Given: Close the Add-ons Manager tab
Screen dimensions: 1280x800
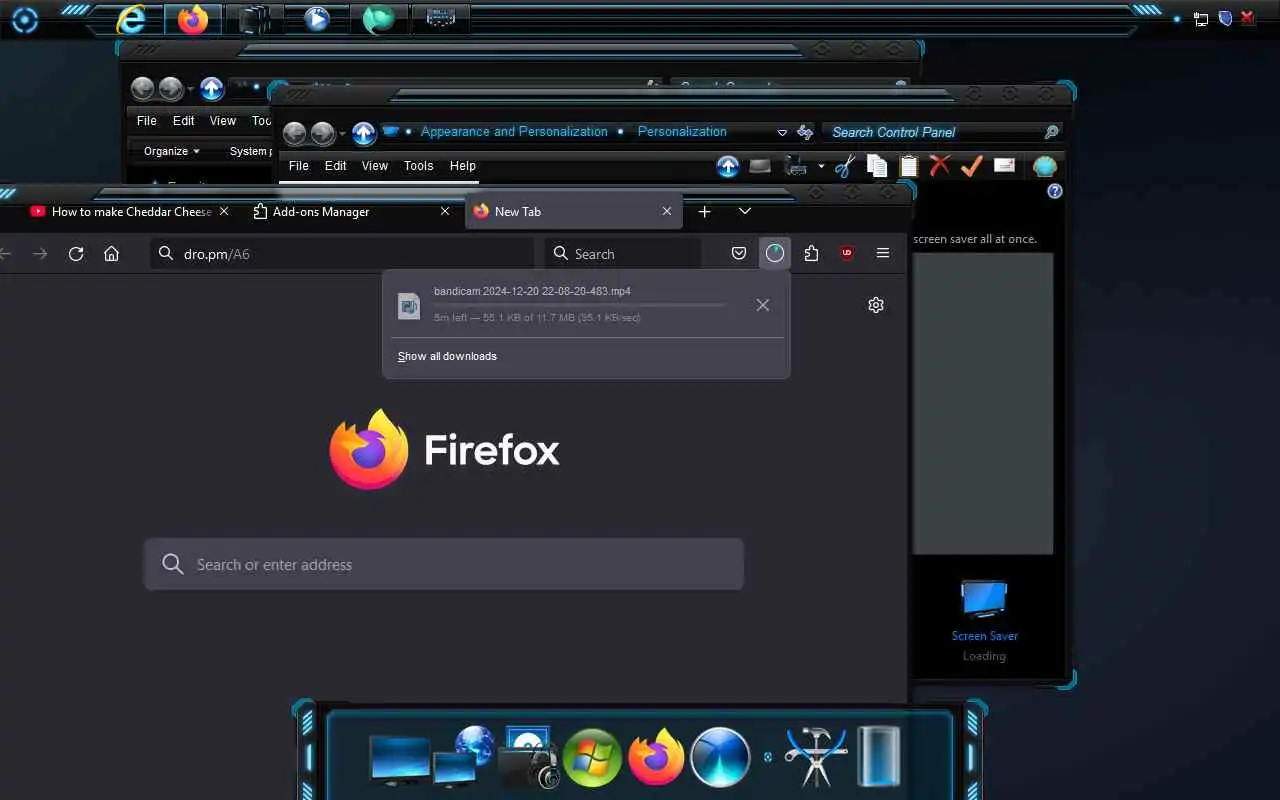Looking at the screenshot, I should (x=445, y=211).
